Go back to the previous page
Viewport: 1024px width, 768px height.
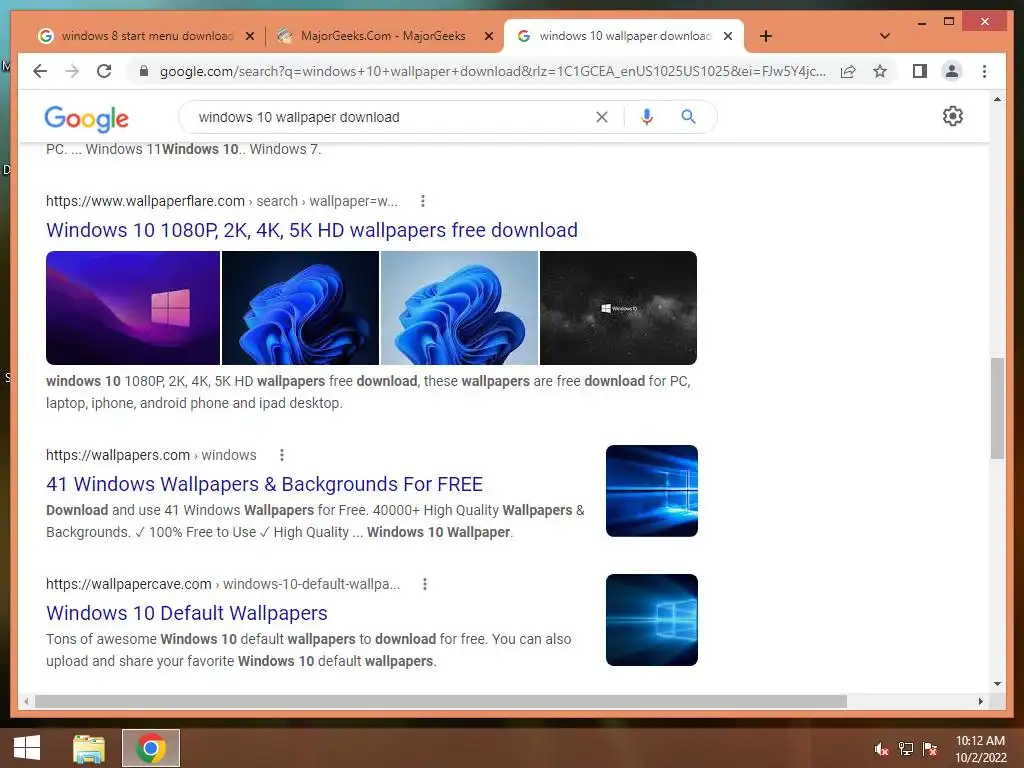pos(40,71)
